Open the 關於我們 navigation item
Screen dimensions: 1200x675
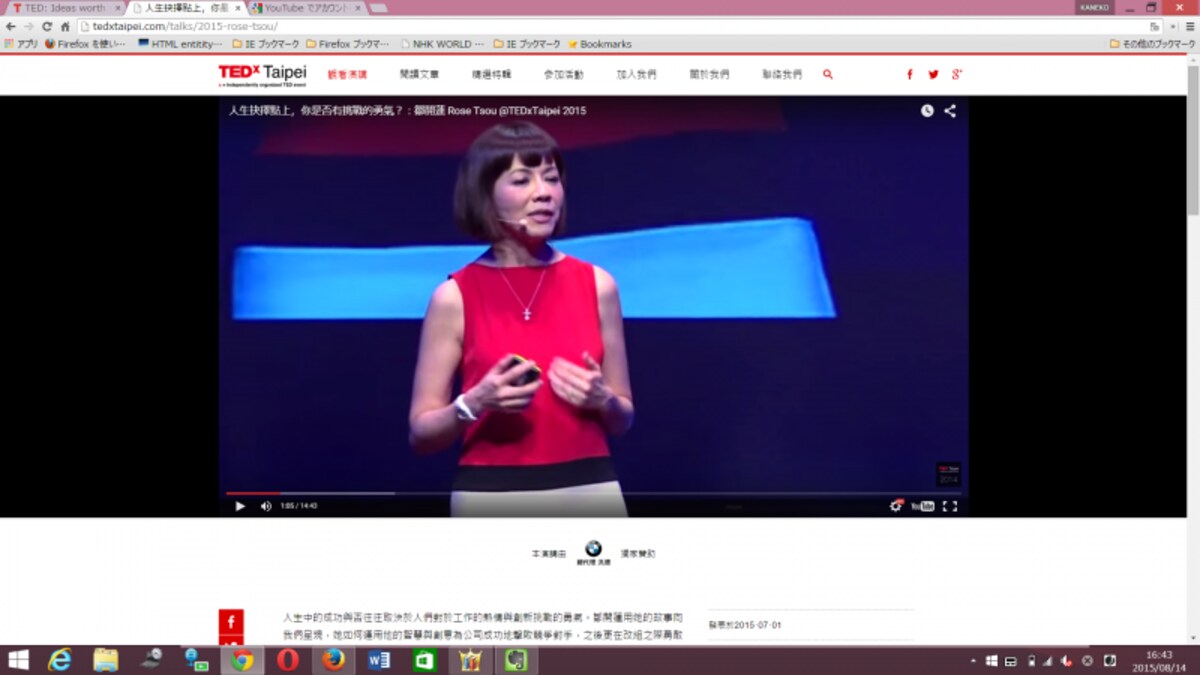pos(709,74)
